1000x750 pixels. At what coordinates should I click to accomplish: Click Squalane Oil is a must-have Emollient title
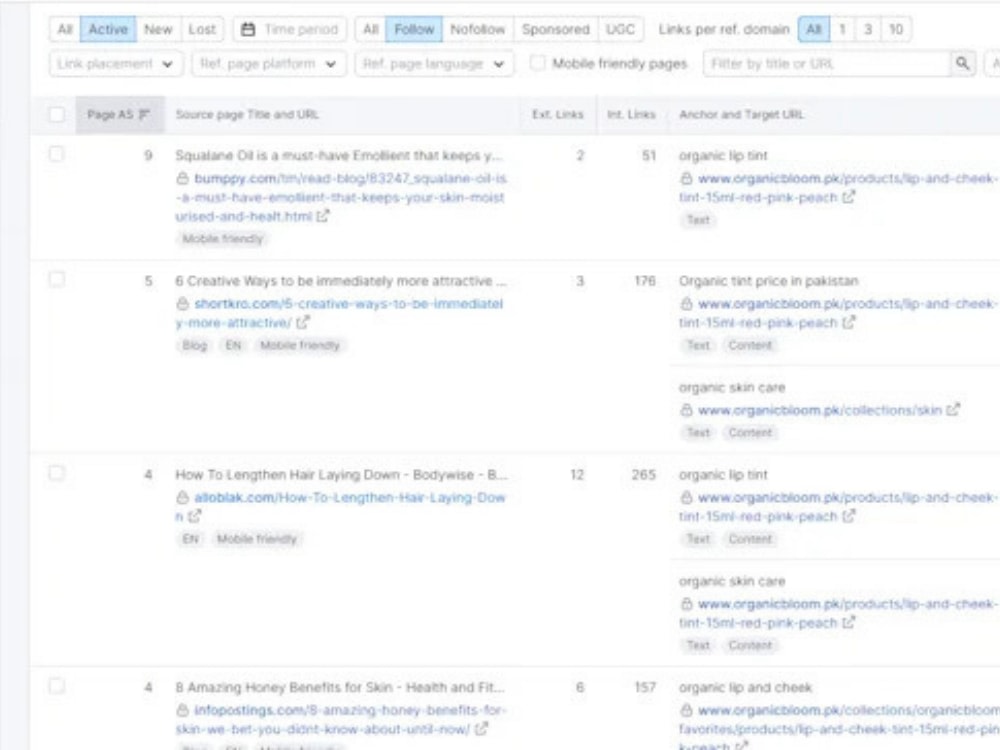pos(339,155)
